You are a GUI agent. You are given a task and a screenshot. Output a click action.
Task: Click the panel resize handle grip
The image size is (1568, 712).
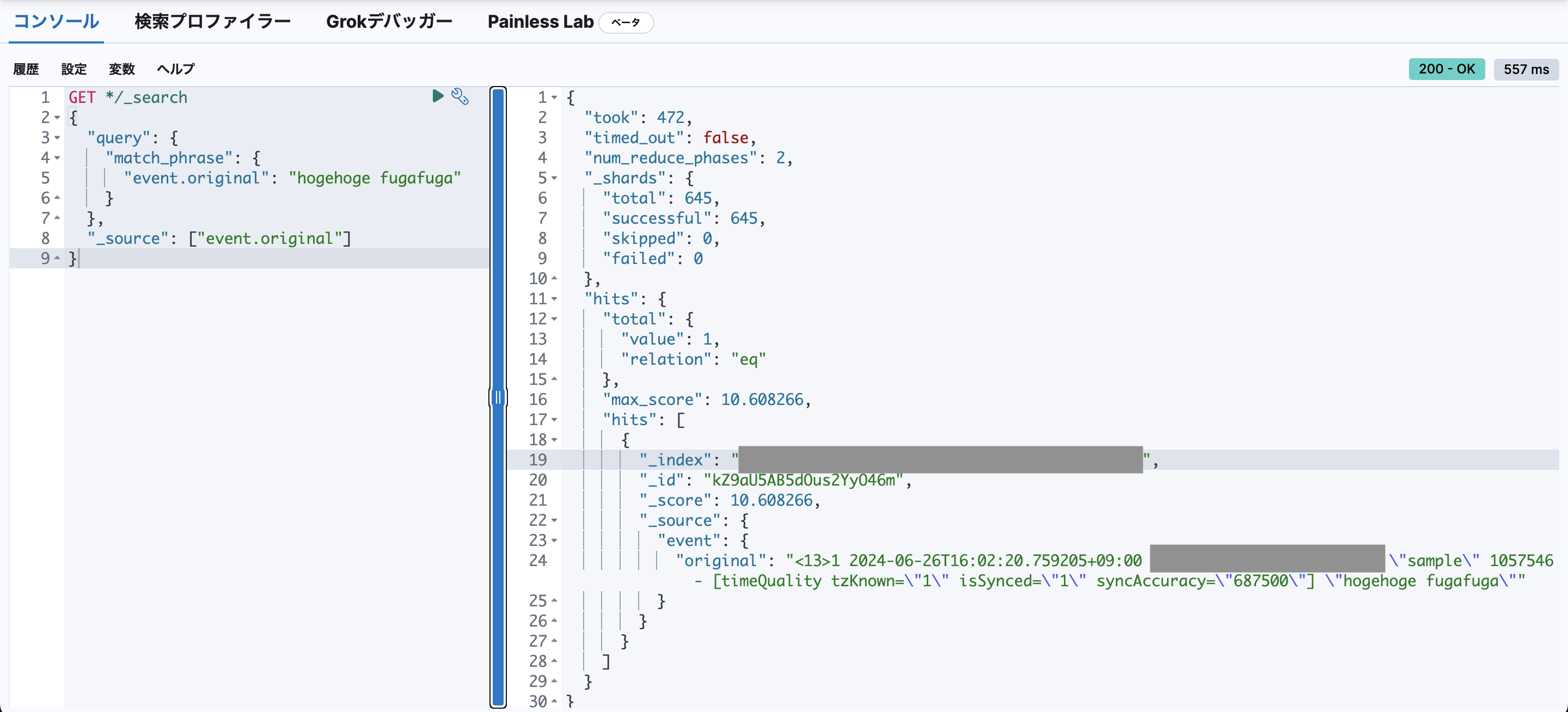(x=498, y=397)
